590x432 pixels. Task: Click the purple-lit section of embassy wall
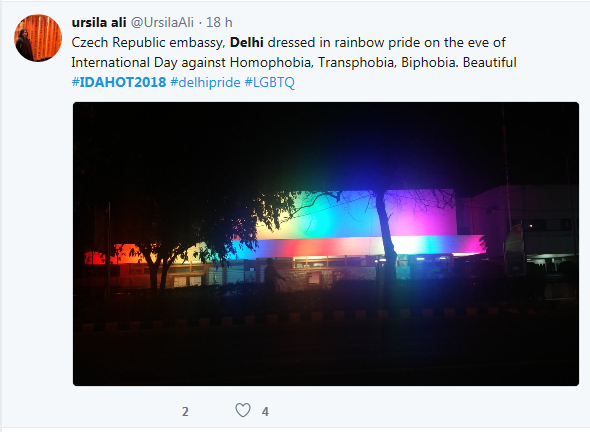420,213
